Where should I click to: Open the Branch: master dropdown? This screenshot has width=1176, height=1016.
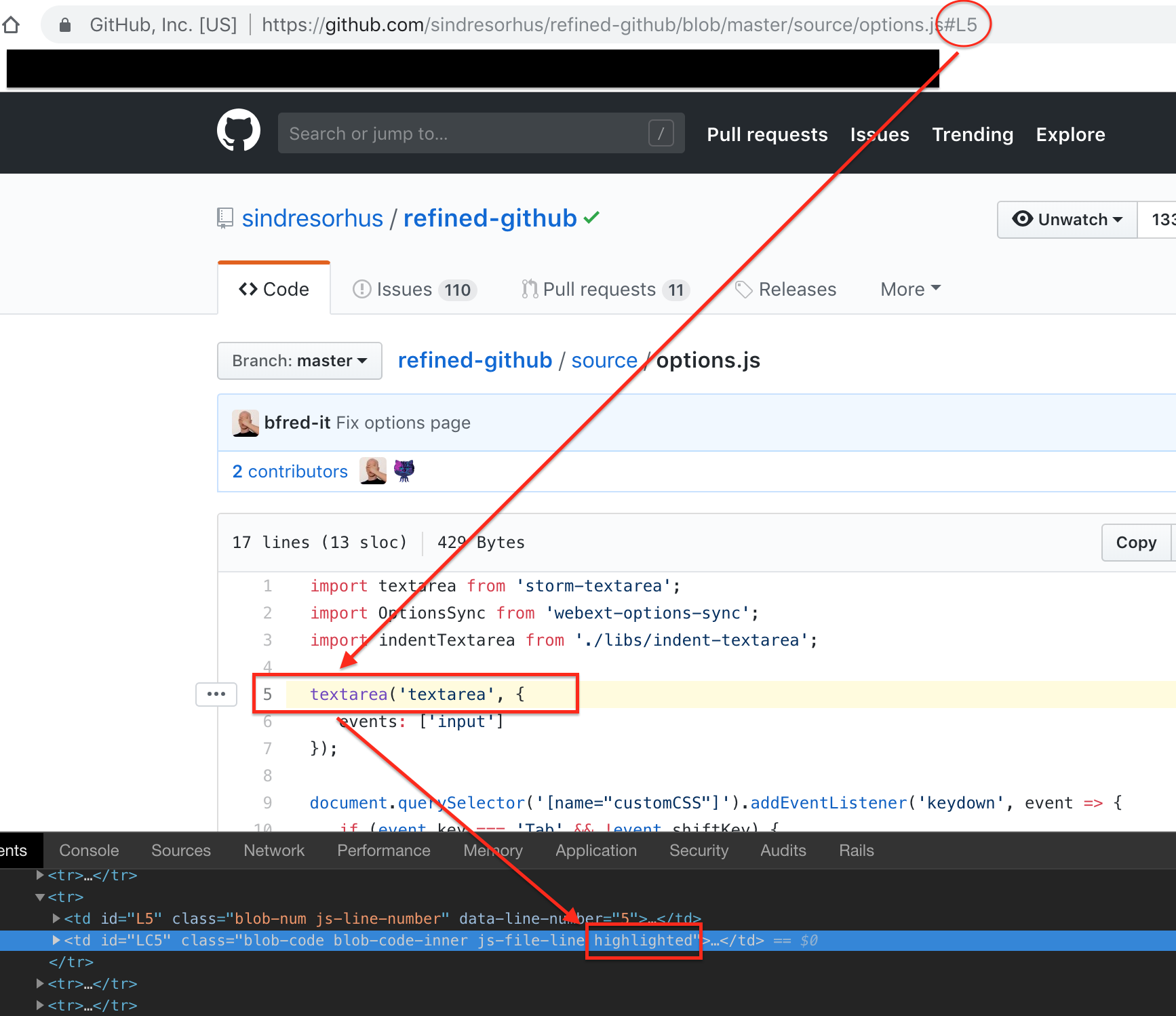pyautogui.click(x=299, y=360)
